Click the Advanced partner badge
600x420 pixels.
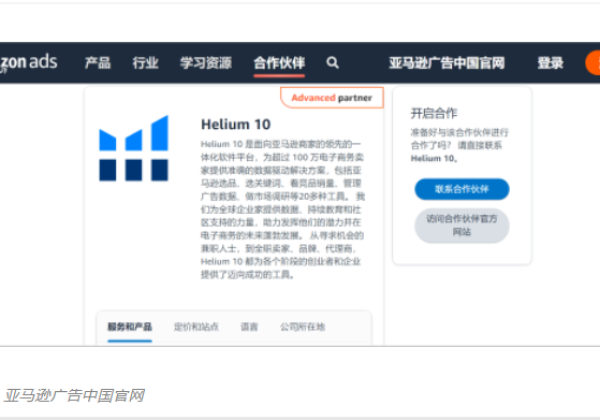coord(332,98)
